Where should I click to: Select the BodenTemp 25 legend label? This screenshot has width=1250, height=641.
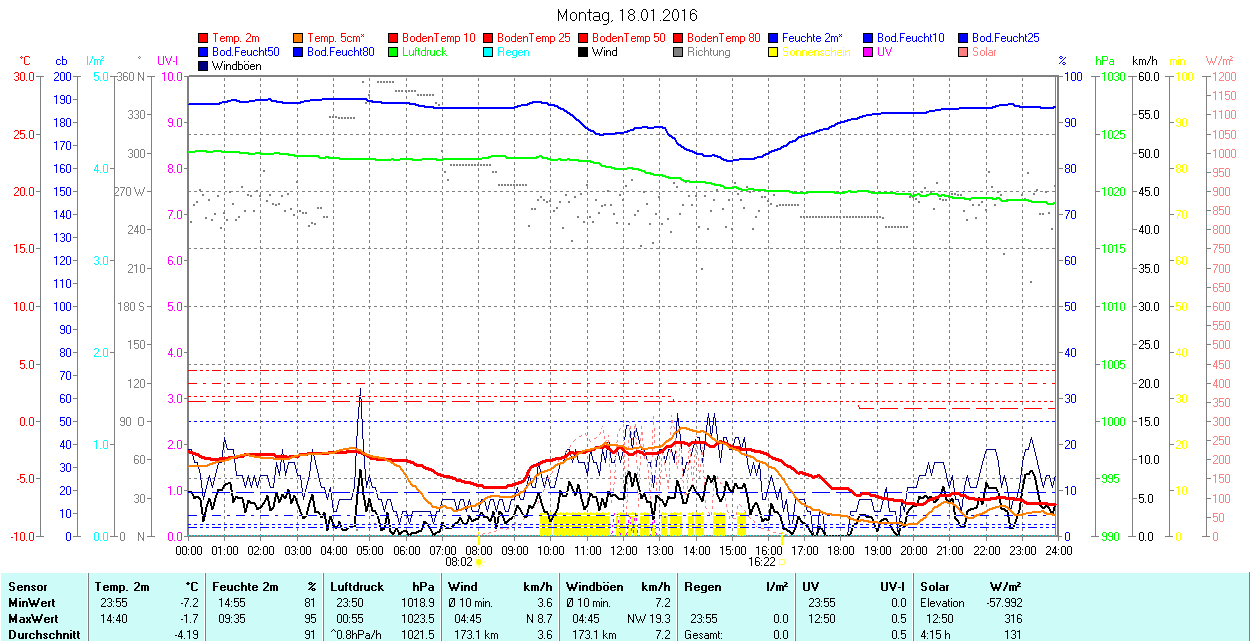pyautogui.click(x=533, y=38)
